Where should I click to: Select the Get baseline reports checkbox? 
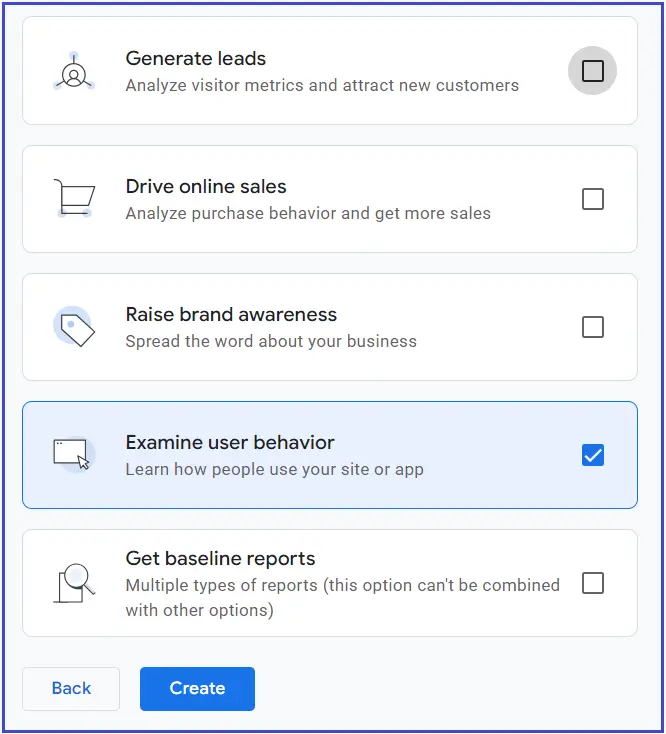point(593,583)
